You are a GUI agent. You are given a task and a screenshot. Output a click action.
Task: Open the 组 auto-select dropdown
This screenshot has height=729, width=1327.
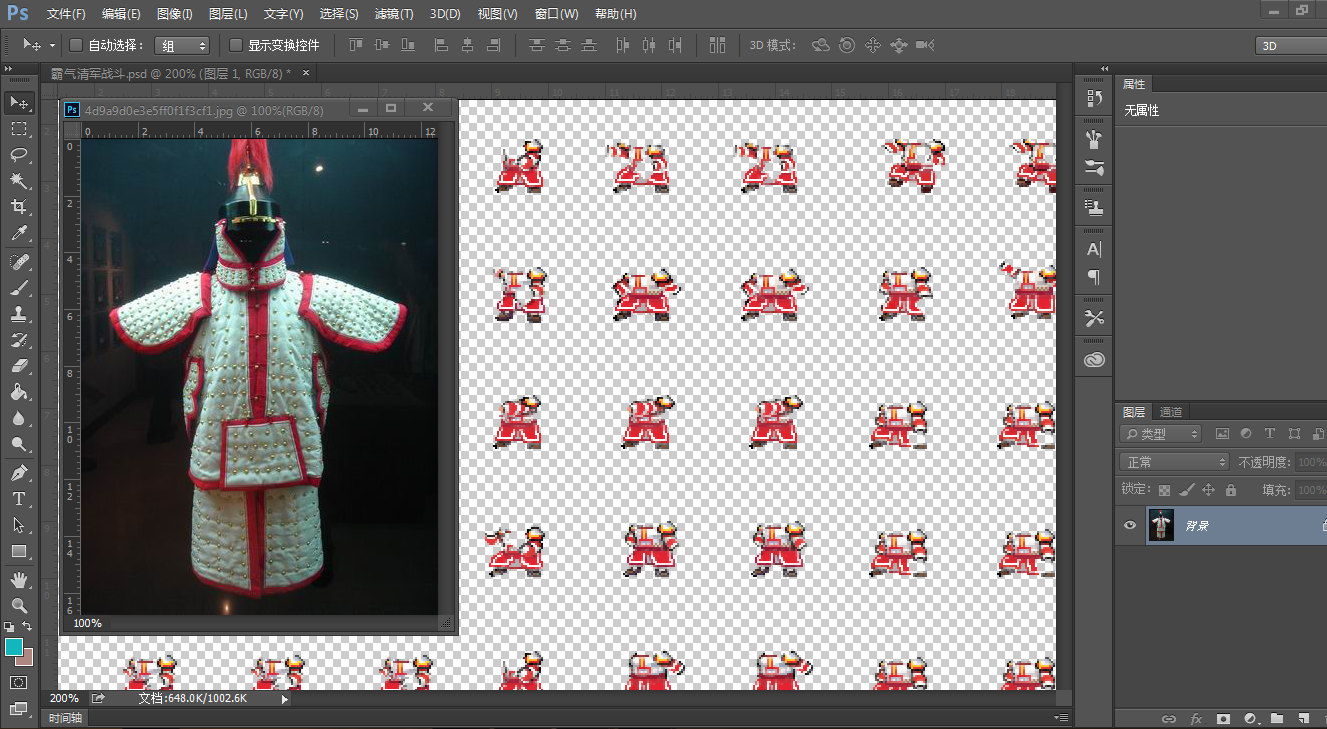coord(183,45)
